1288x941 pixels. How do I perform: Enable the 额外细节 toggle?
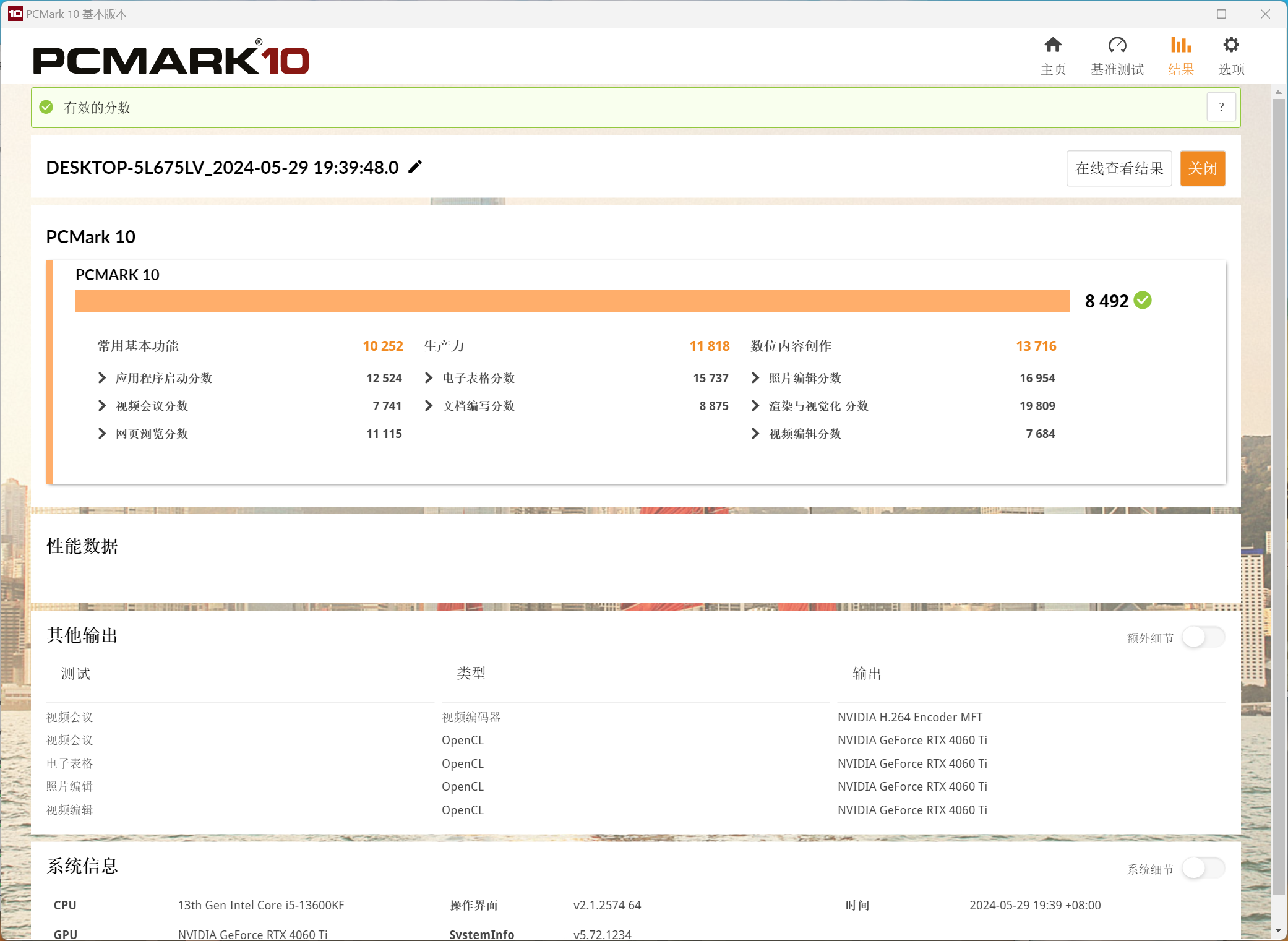tap(1203, 637)
